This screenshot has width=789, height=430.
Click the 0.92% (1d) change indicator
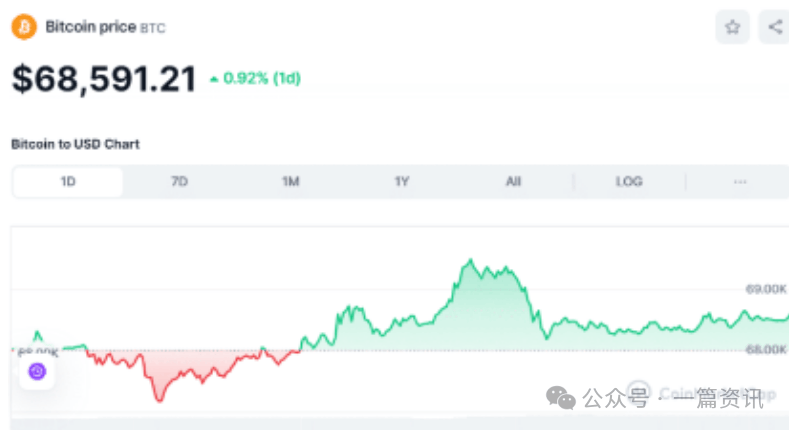tap(255, 78)
